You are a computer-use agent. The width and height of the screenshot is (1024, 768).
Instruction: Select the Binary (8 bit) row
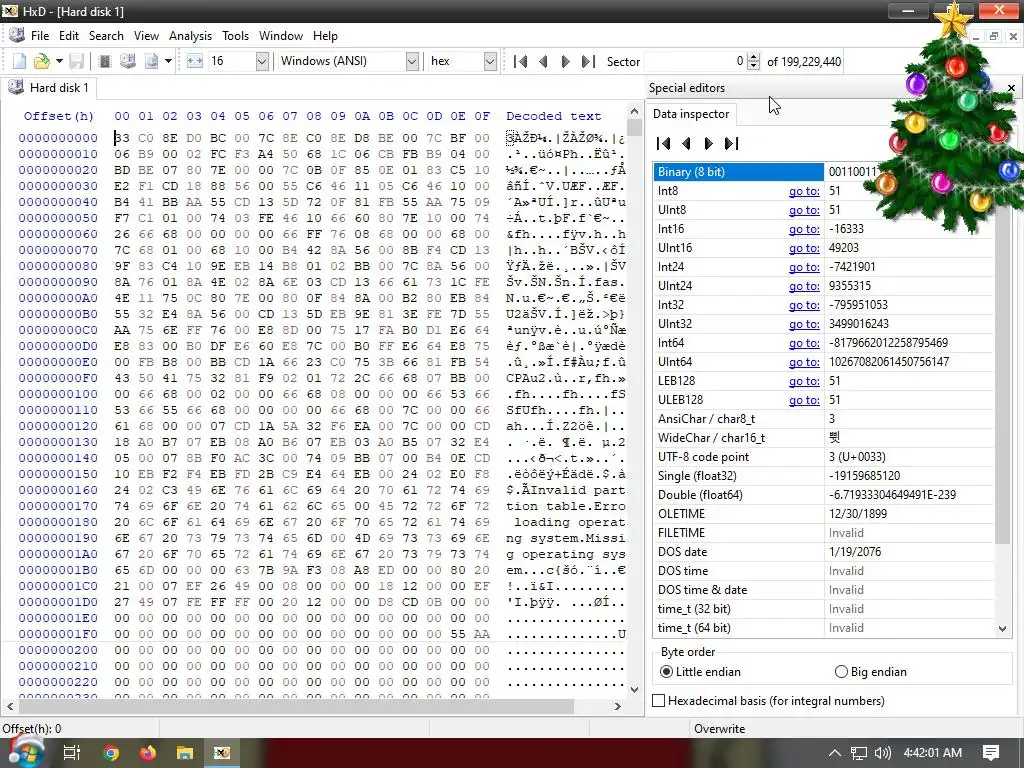(x=824, y=172)
